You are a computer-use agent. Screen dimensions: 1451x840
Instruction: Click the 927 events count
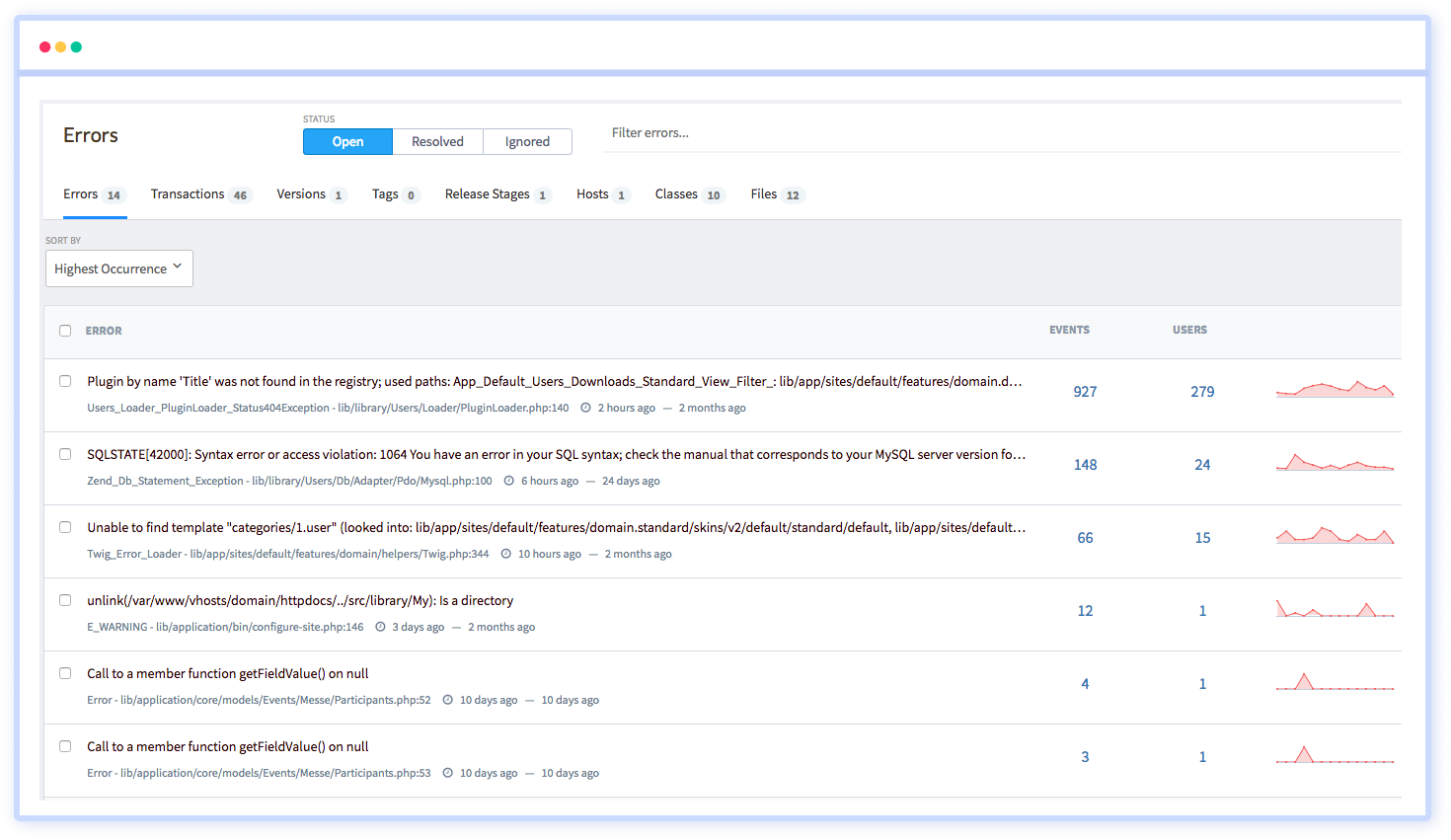pyautogui.click(x=1085, y=392)
